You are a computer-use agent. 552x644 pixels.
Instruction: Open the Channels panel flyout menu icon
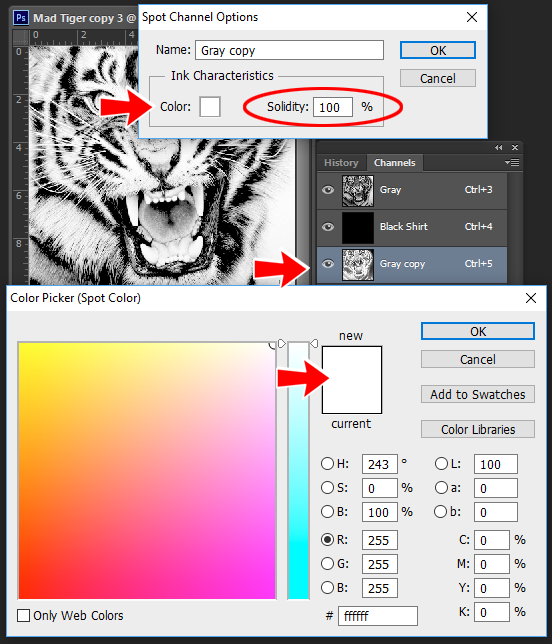pyautogui.click(x=512, y=162)
